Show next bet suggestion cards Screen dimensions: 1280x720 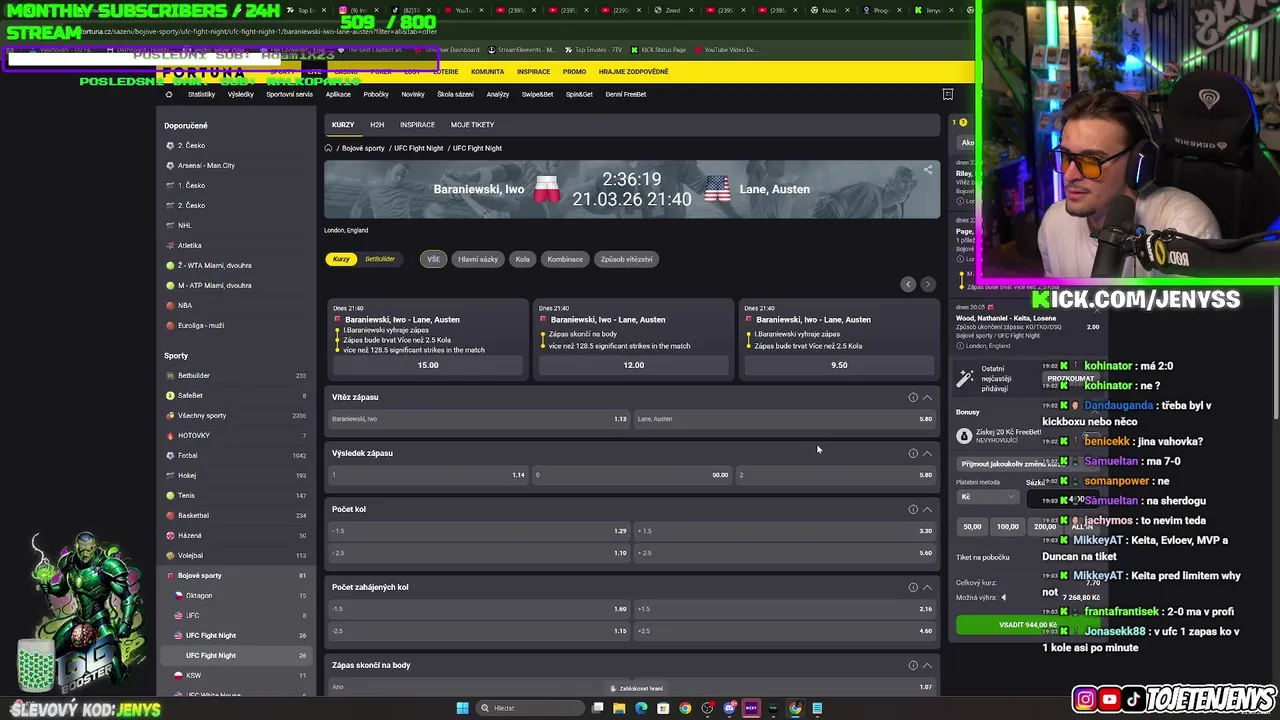click(927, 284)
